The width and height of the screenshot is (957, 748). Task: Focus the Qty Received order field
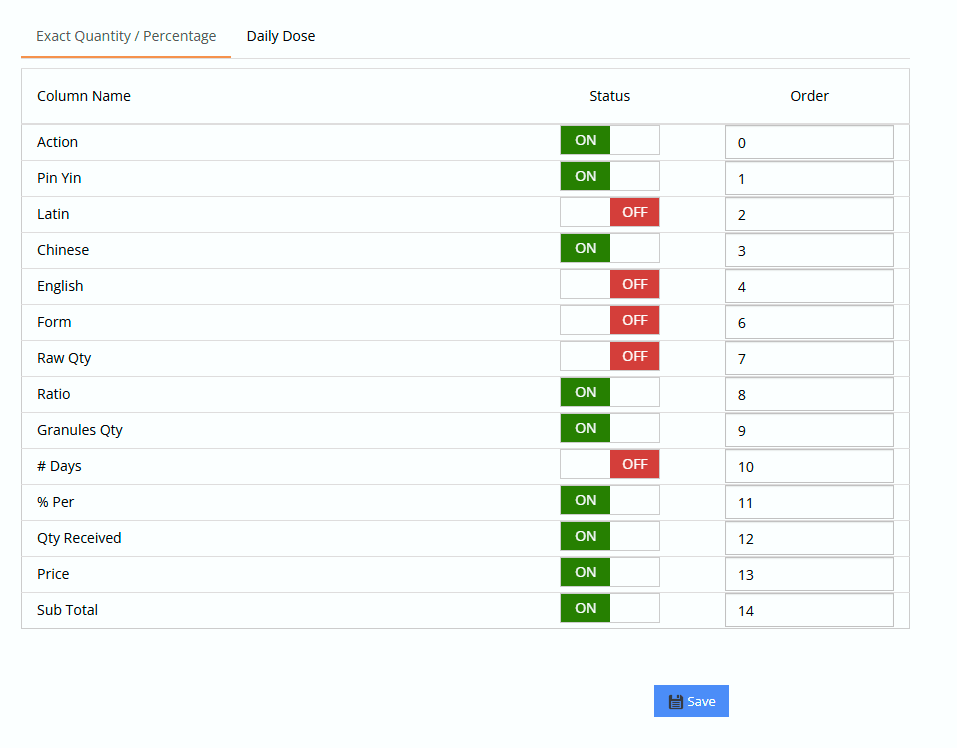click(x=809, y=538)
